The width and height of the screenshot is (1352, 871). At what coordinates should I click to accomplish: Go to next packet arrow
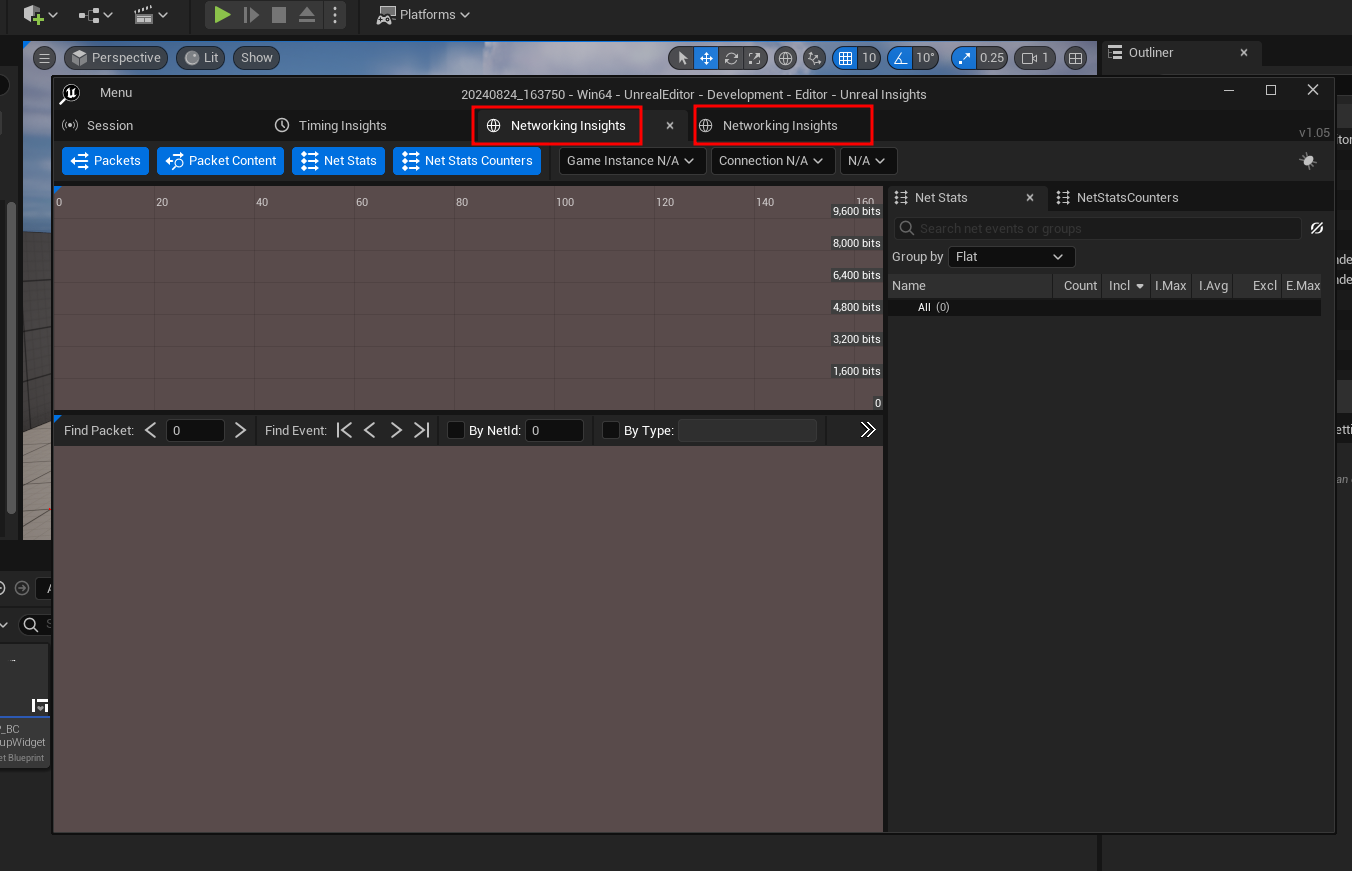tap(240, 430)
